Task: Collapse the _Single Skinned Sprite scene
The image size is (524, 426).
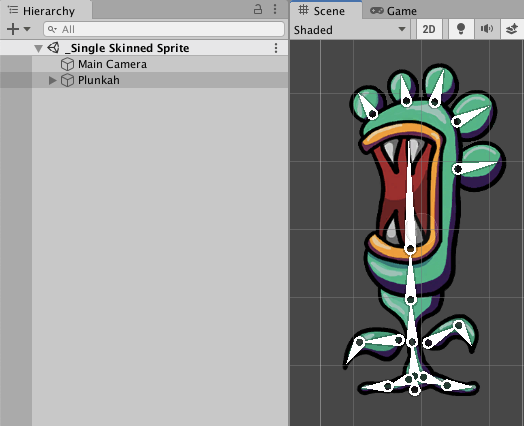Action: (x=38, y=48)
